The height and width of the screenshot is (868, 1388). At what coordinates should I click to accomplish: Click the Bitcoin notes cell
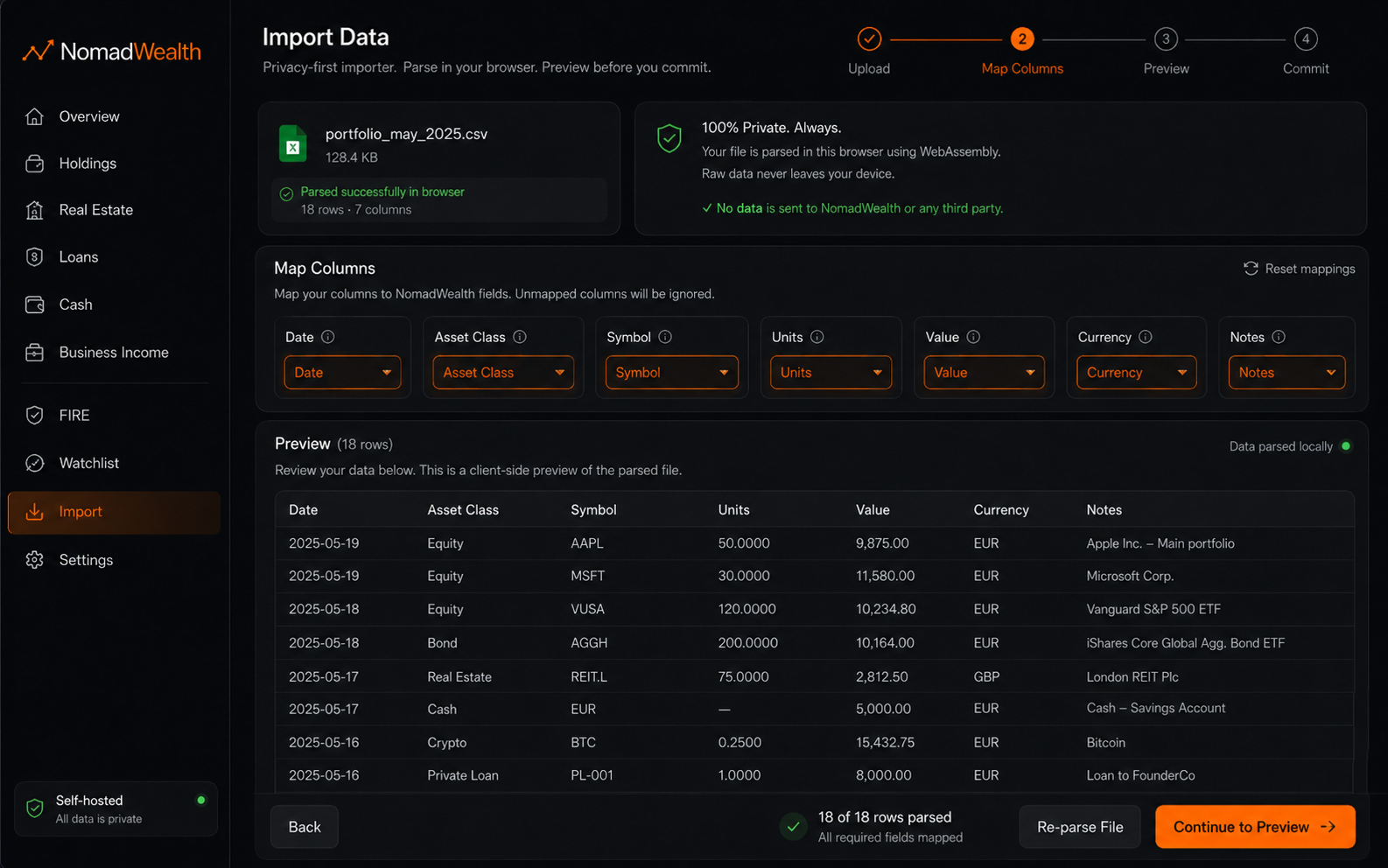(1106, 743)
